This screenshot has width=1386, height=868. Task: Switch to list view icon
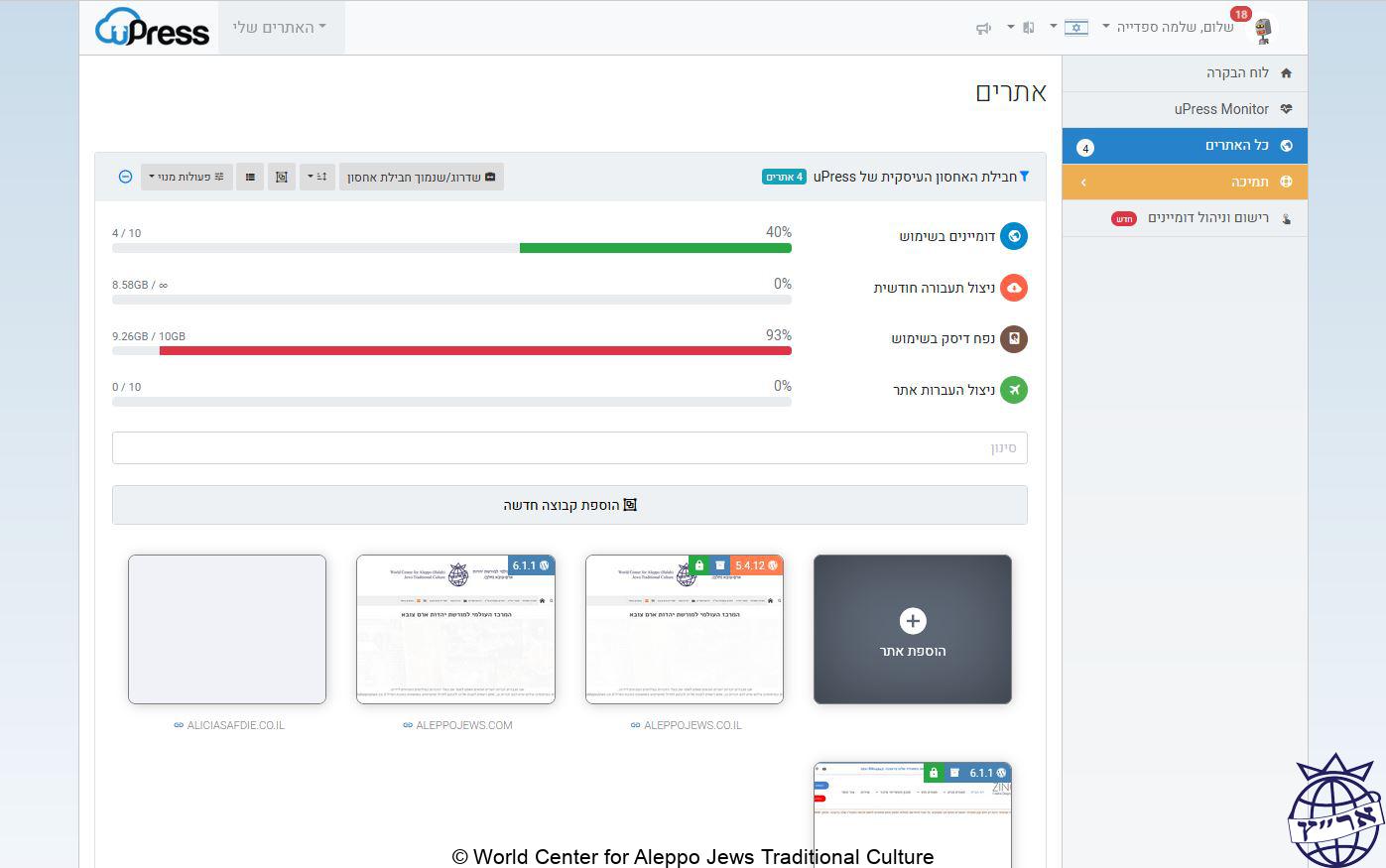250,178
